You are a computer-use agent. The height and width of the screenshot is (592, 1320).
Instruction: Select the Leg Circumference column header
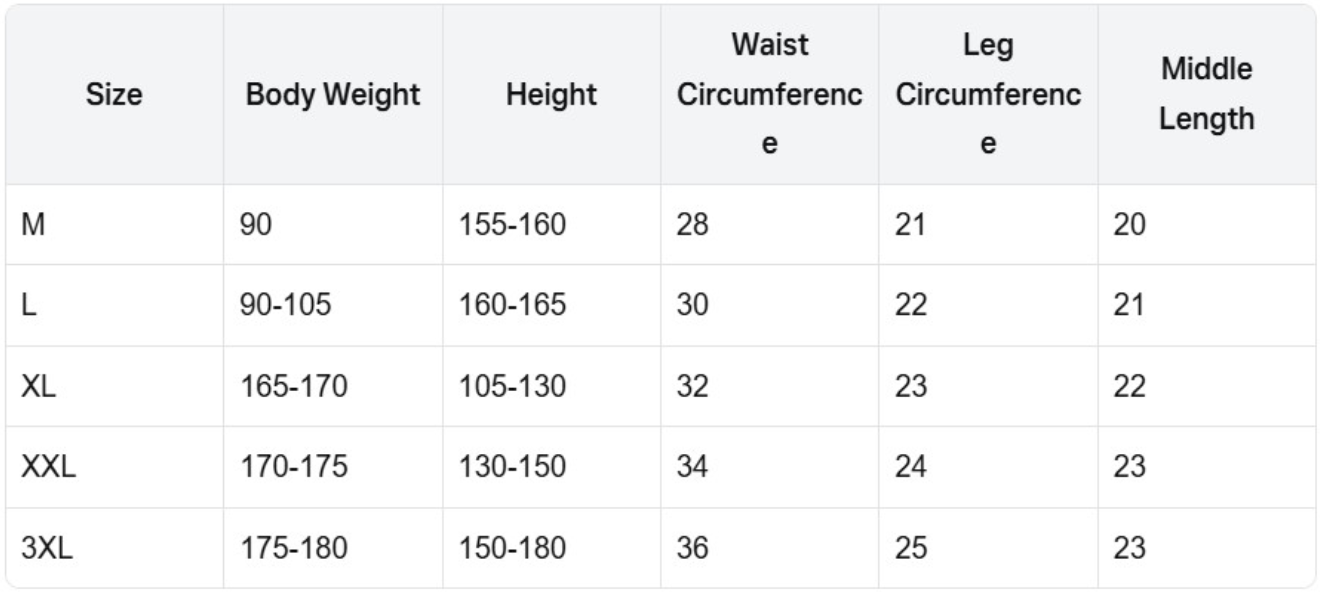[987, 95]
